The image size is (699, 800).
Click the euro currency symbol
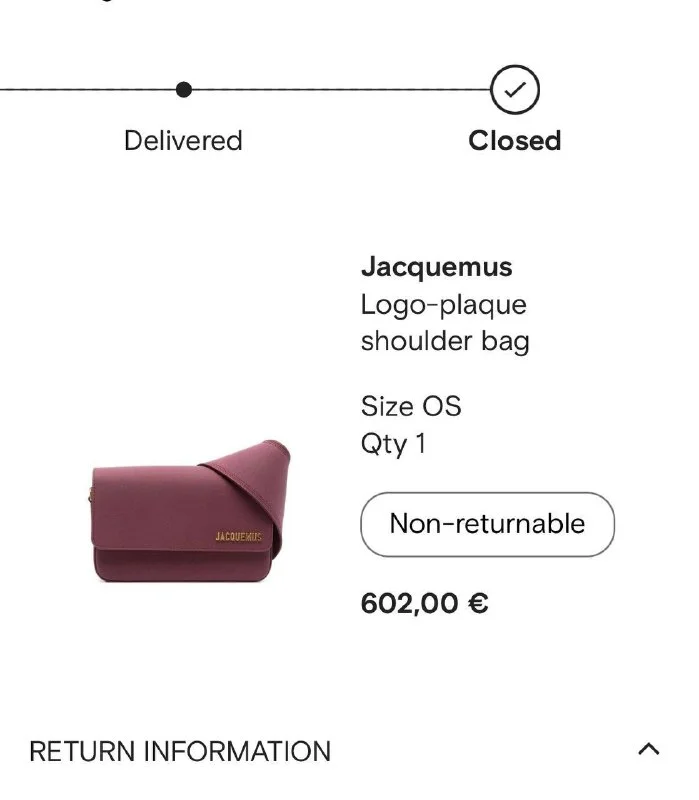coord(478,604)
